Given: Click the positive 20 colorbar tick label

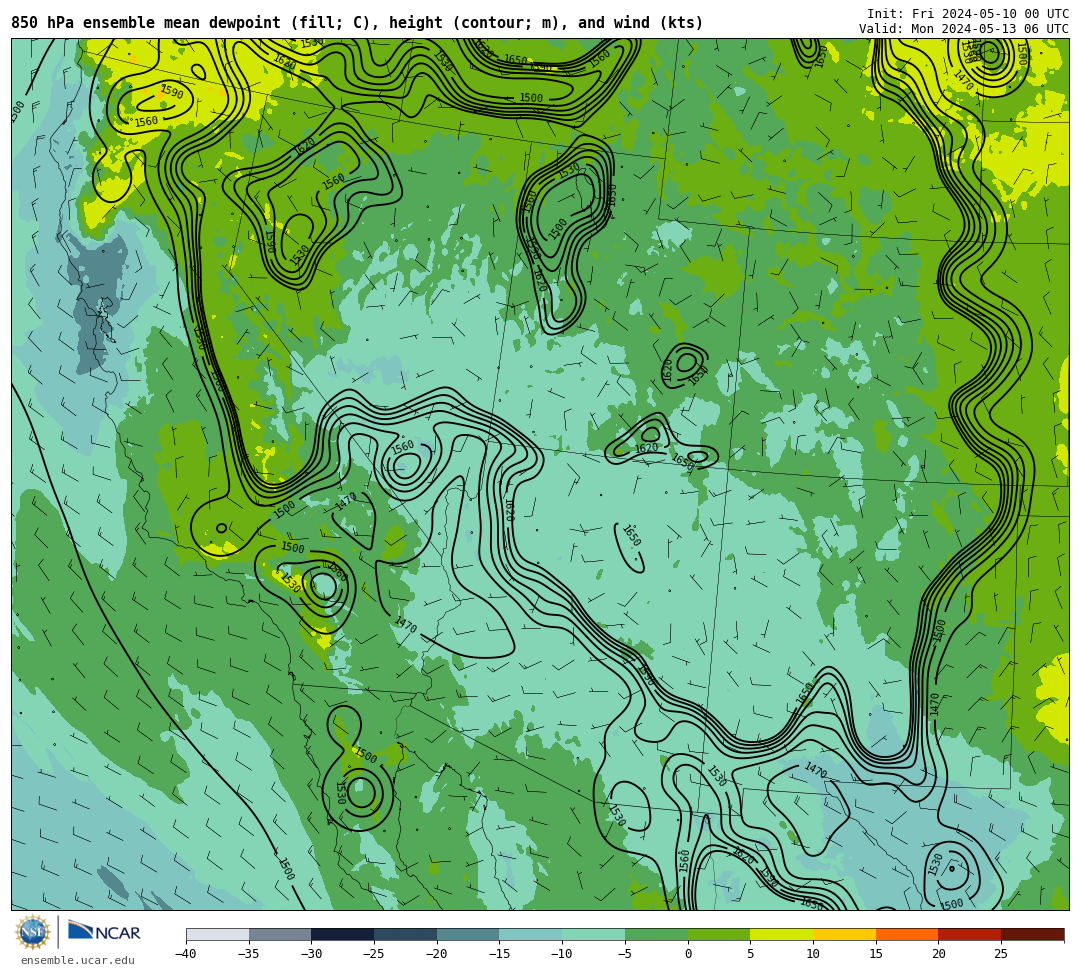Looking at the screenshot, I should (x=939, y=954).
